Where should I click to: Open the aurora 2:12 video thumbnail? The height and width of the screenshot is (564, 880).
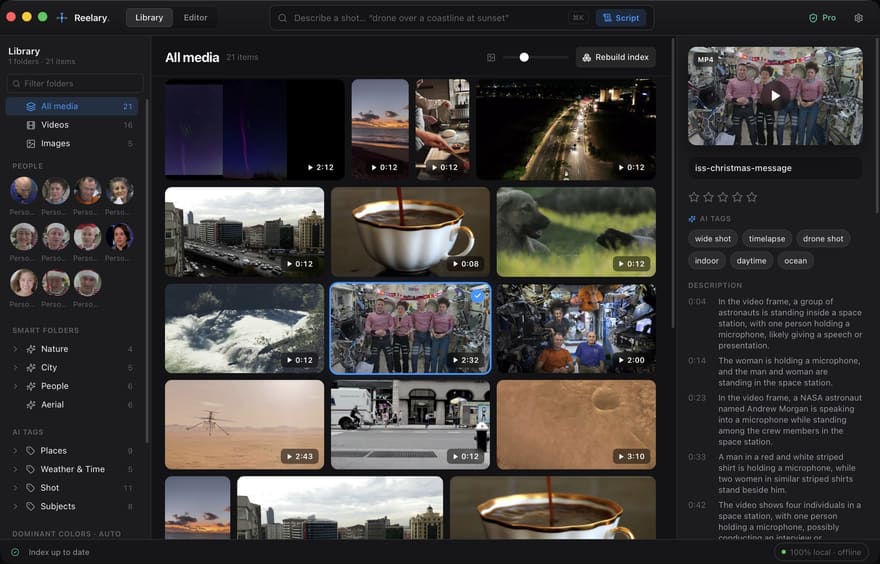pyautogui.click(x=255, y=130)
